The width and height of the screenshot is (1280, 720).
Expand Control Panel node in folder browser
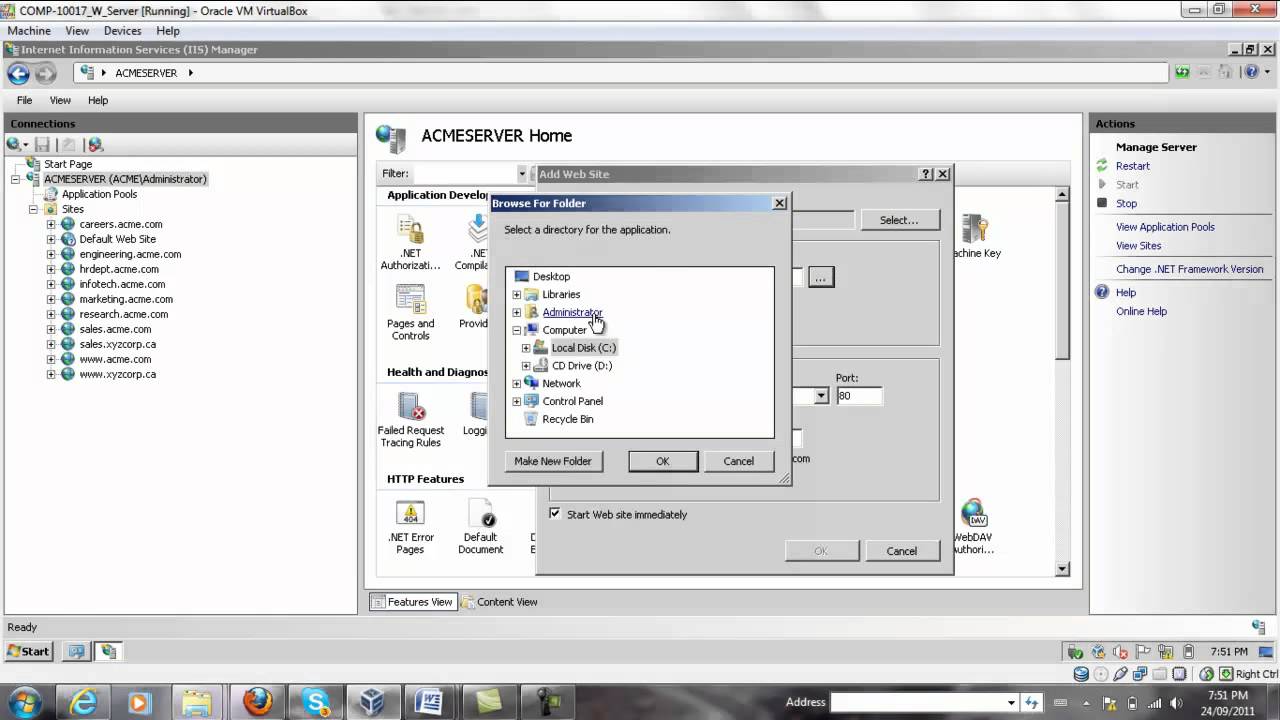(x=517, y=401)
